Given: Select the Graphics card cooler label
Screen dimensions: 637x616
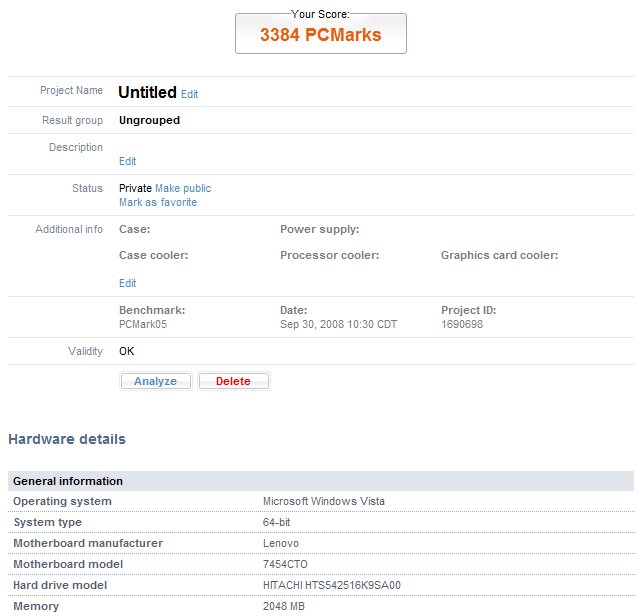Looking at the screenshot, I should [x=500, y=255].
